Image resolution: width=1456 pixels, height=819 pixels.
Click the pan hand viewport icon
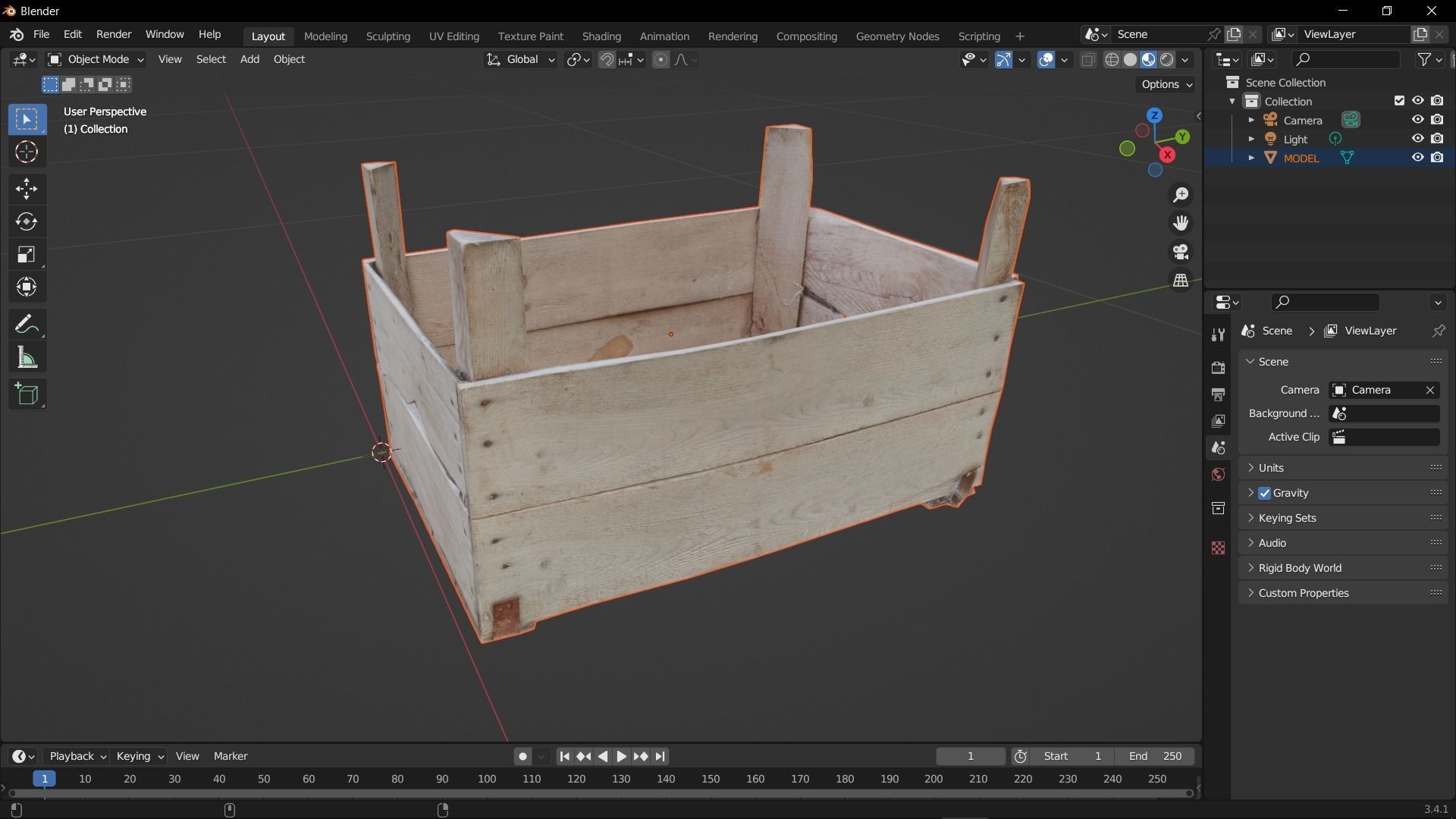1181,223
